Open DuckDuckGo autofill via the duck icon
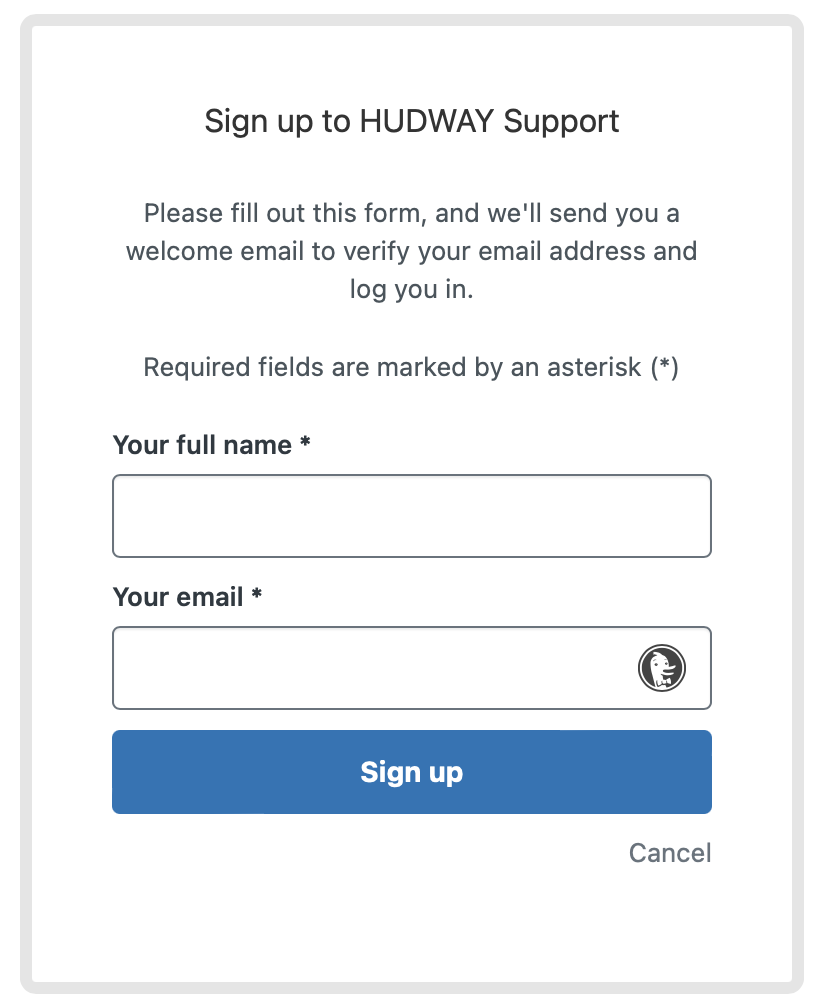 (661, 668)
